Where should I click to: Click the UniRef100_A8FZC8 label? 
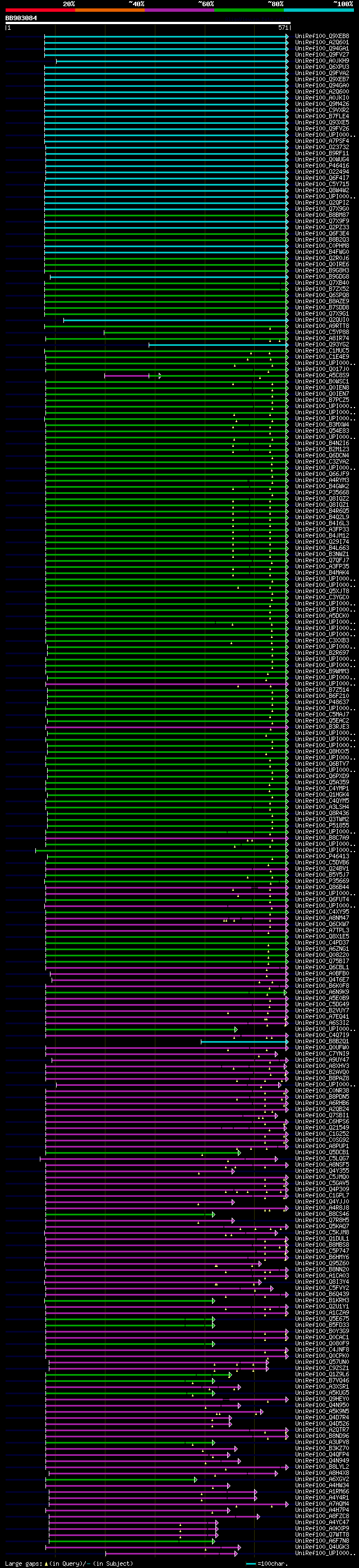(x=323, y=1517)
